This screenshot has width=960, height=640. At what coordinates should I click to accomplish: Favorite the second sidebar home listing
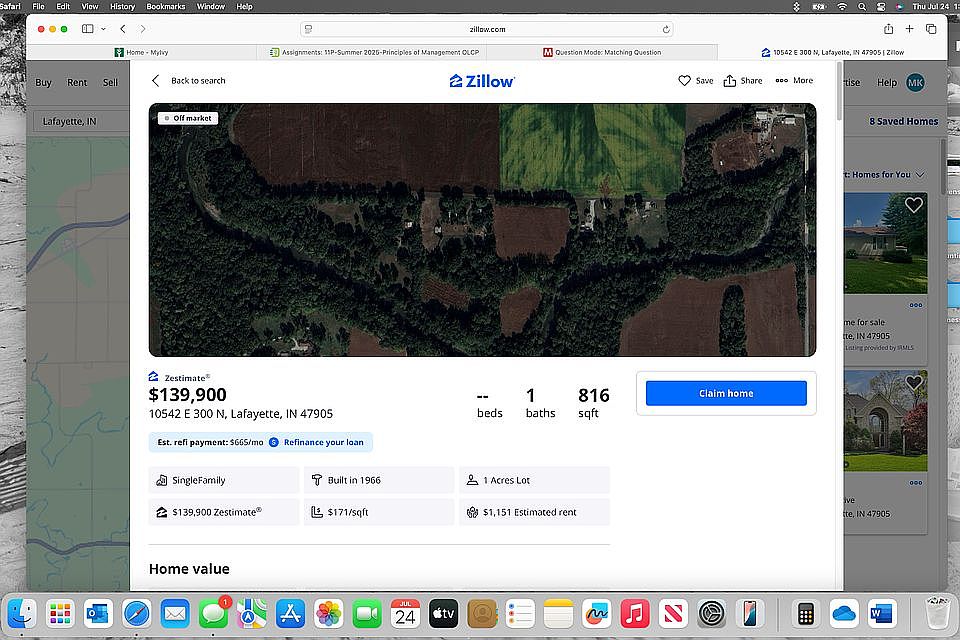point(913,383)
